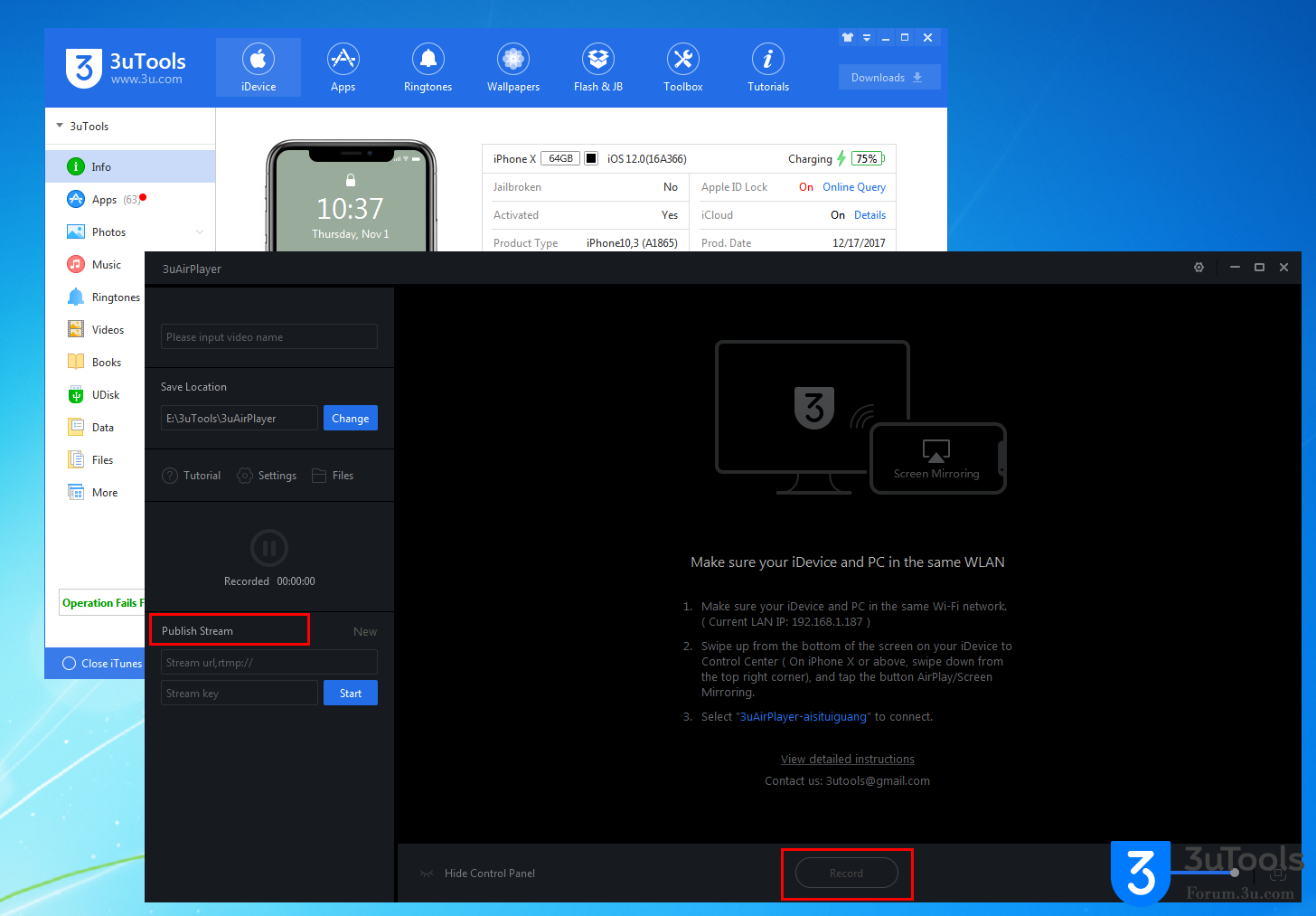
Task: Click the Start stream button
Action: [351, 693]
